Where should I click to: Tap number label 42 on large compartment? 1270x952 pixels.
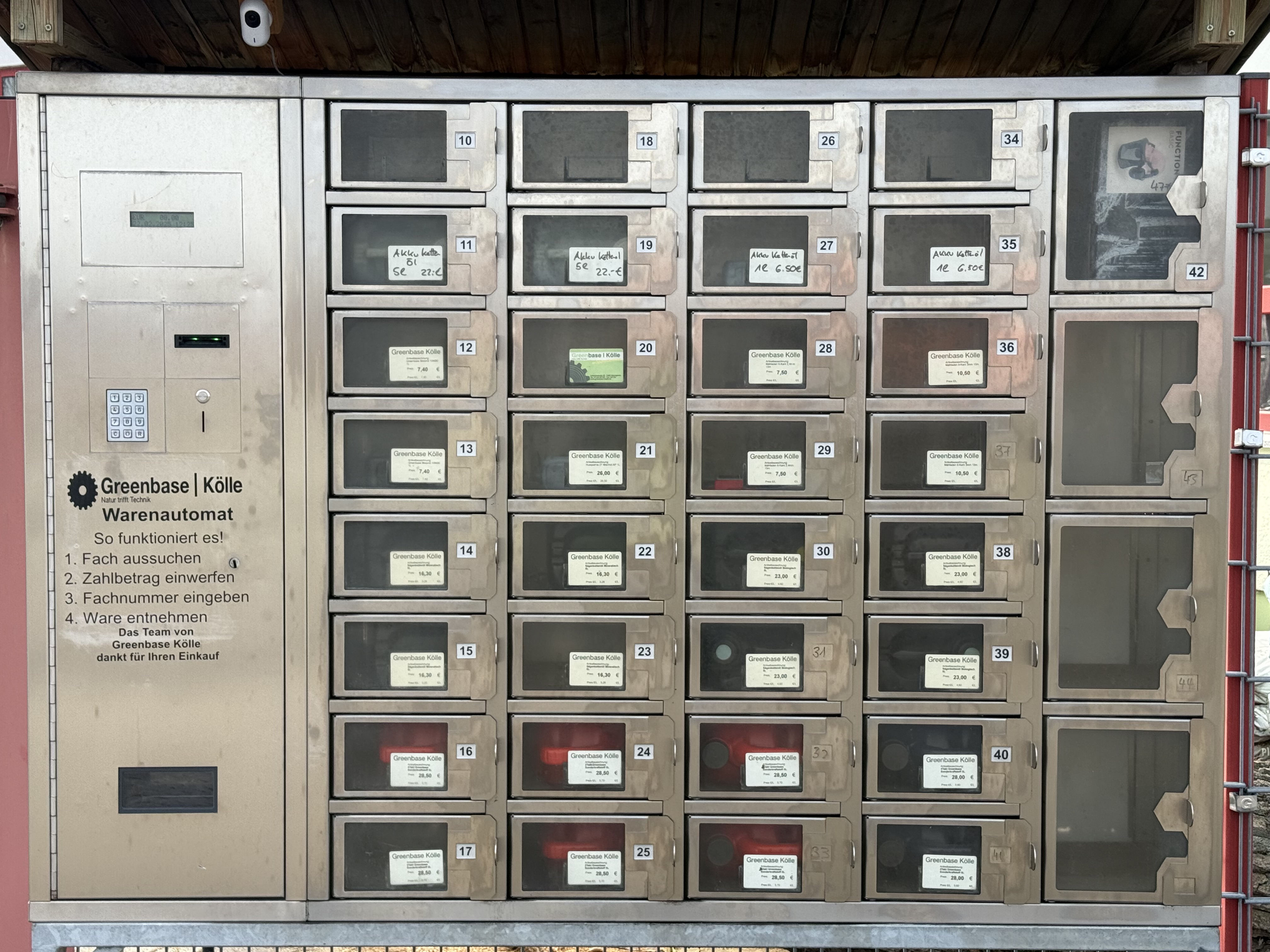1196,272
